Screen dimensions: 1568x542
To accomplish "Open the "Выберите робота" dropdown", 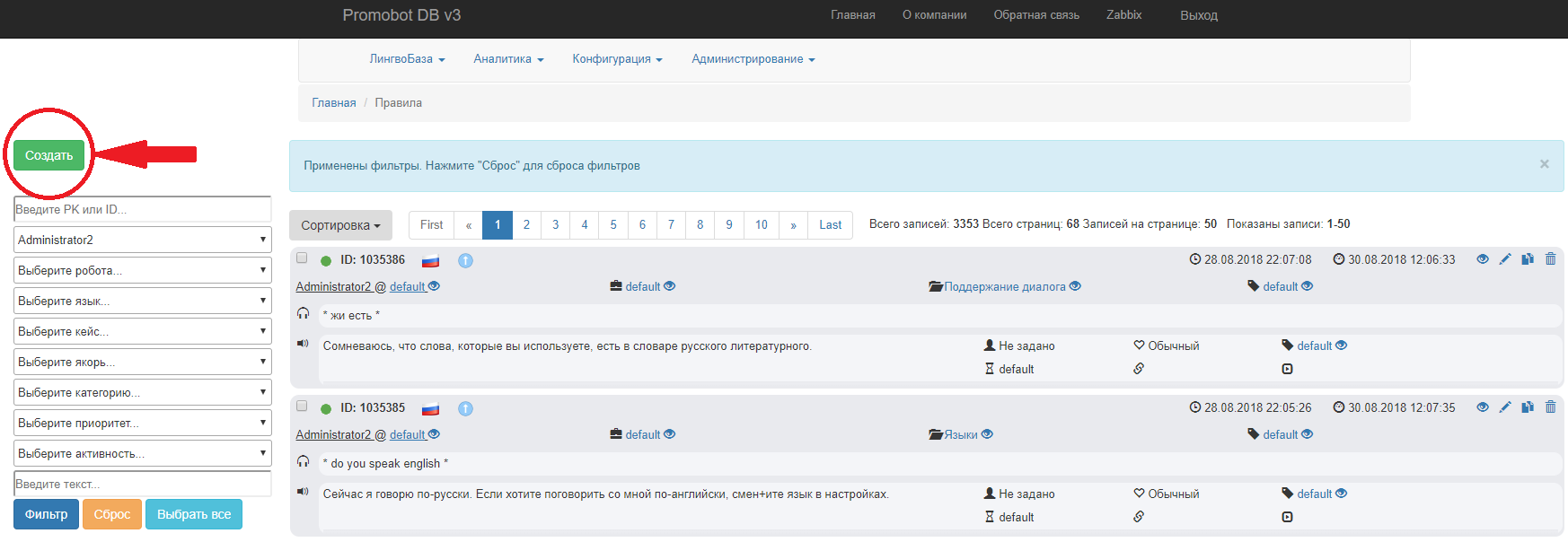I will 143,270.
